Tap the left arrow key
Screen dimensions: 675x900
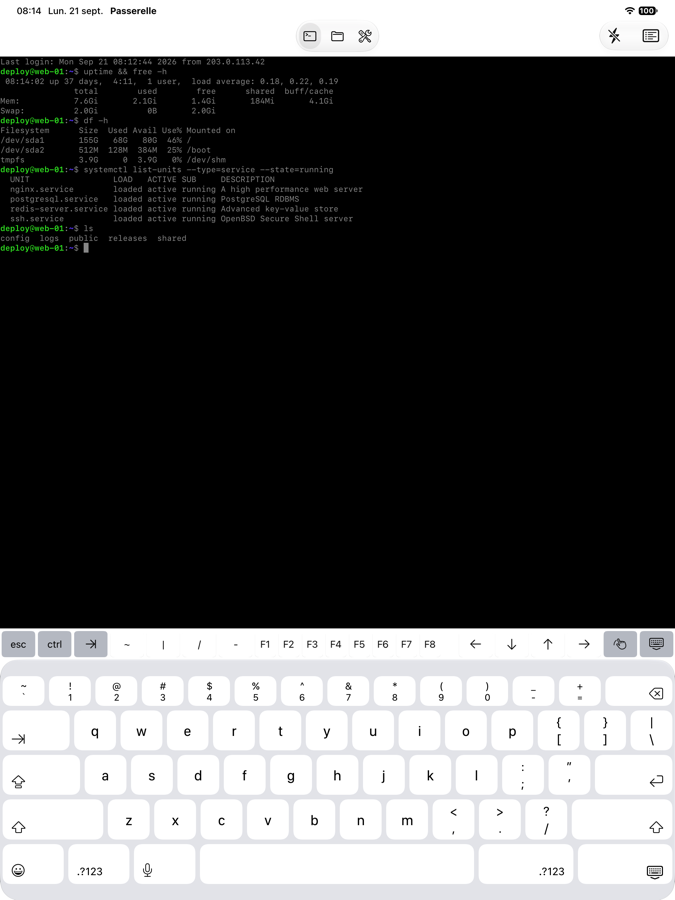[475, 644]
